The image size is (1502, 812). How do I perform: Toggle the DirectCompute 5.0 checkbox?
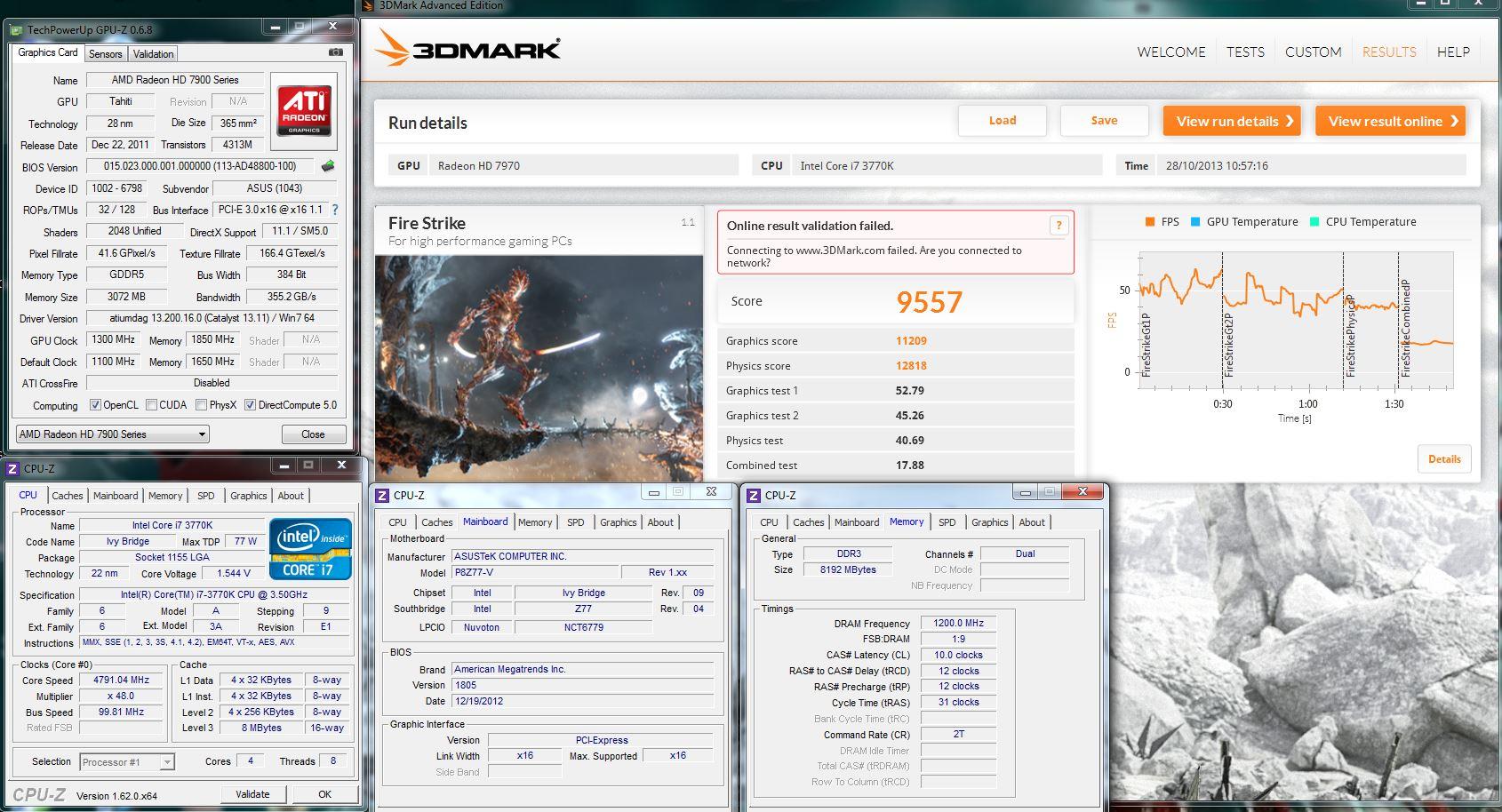tap(251, 405)
